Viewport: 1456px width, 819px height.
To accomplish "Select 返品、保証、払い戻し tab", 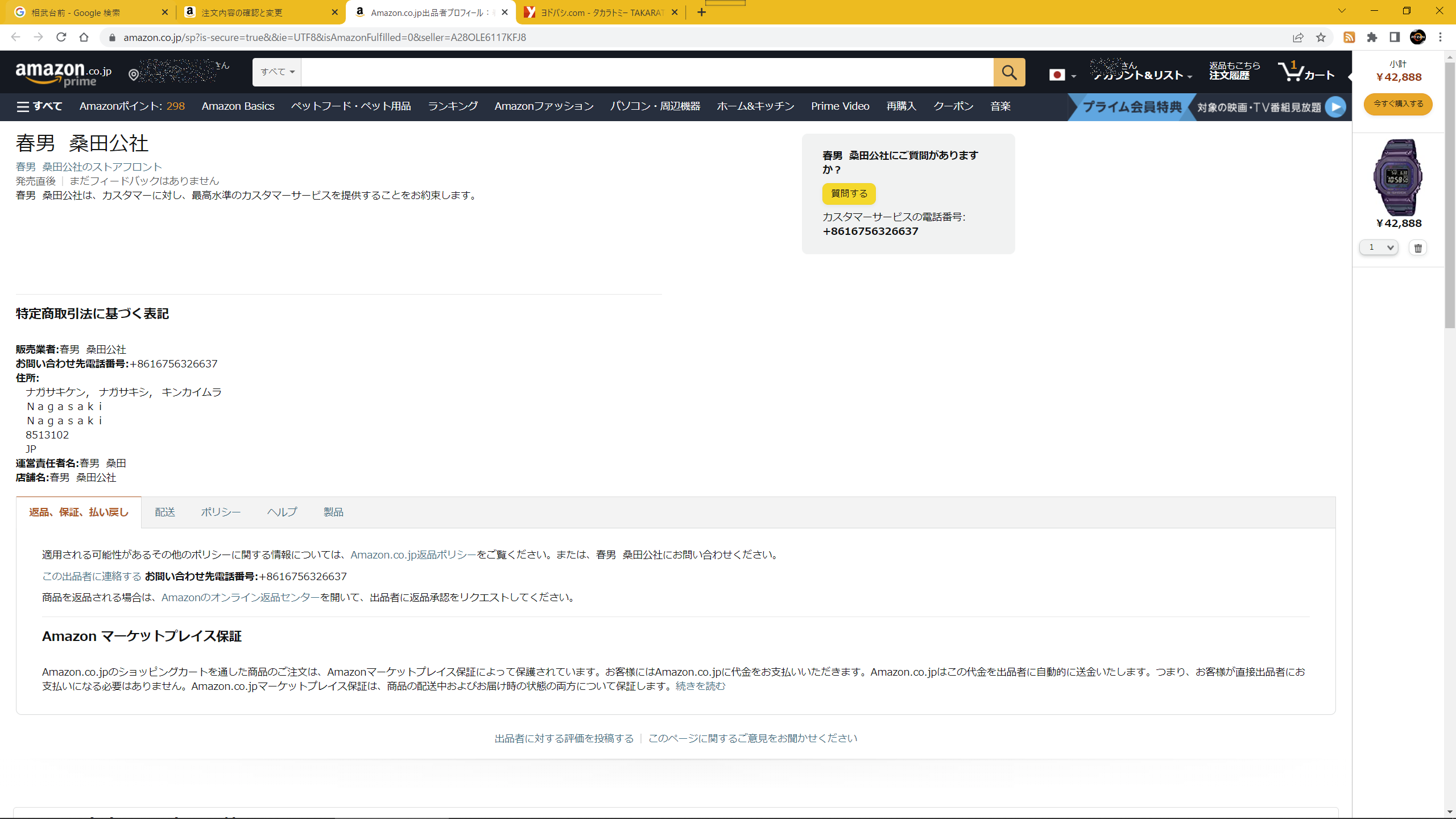I will (x=78, y=512).
